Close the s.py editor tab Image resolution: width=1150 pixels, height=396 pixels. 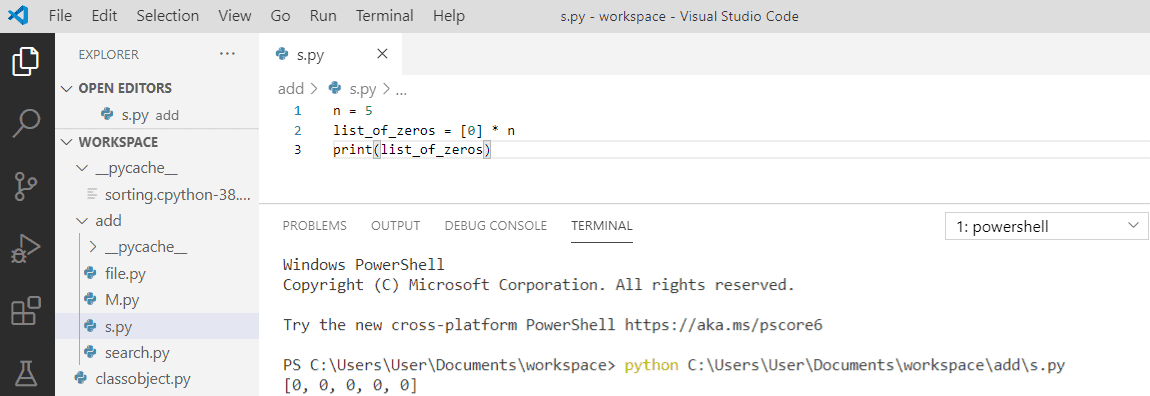[x=381, y=54]
